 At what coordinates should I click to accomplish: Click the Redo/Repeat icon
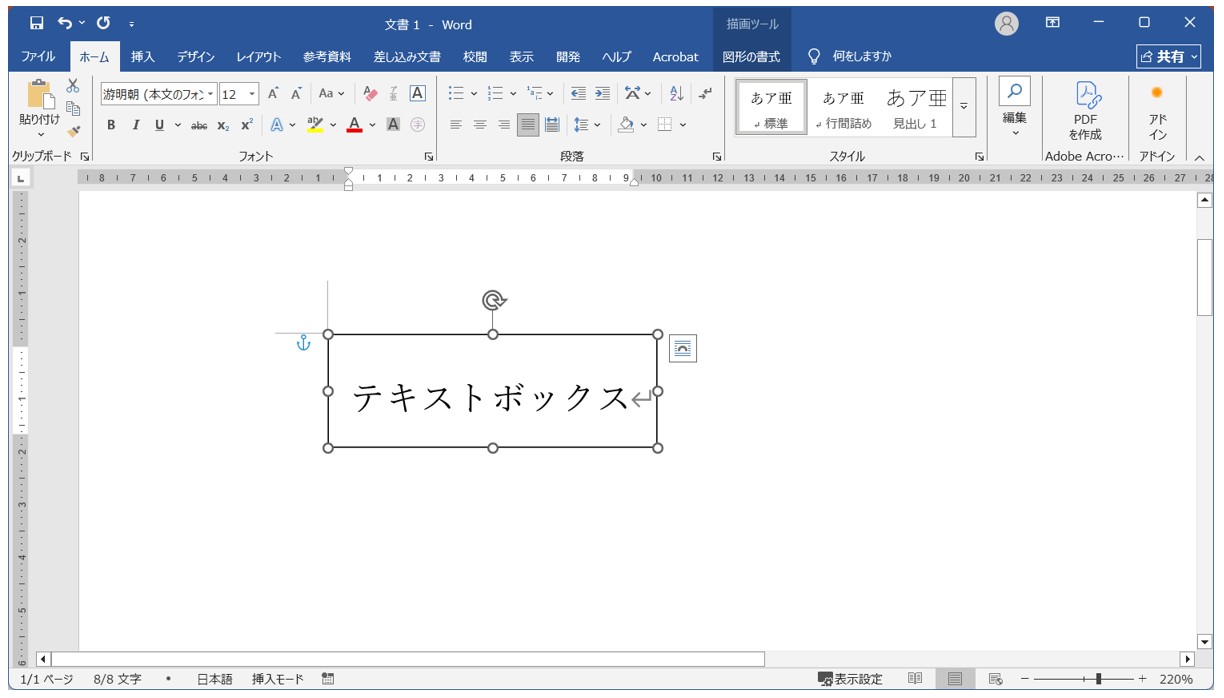(x=103, y=23)
